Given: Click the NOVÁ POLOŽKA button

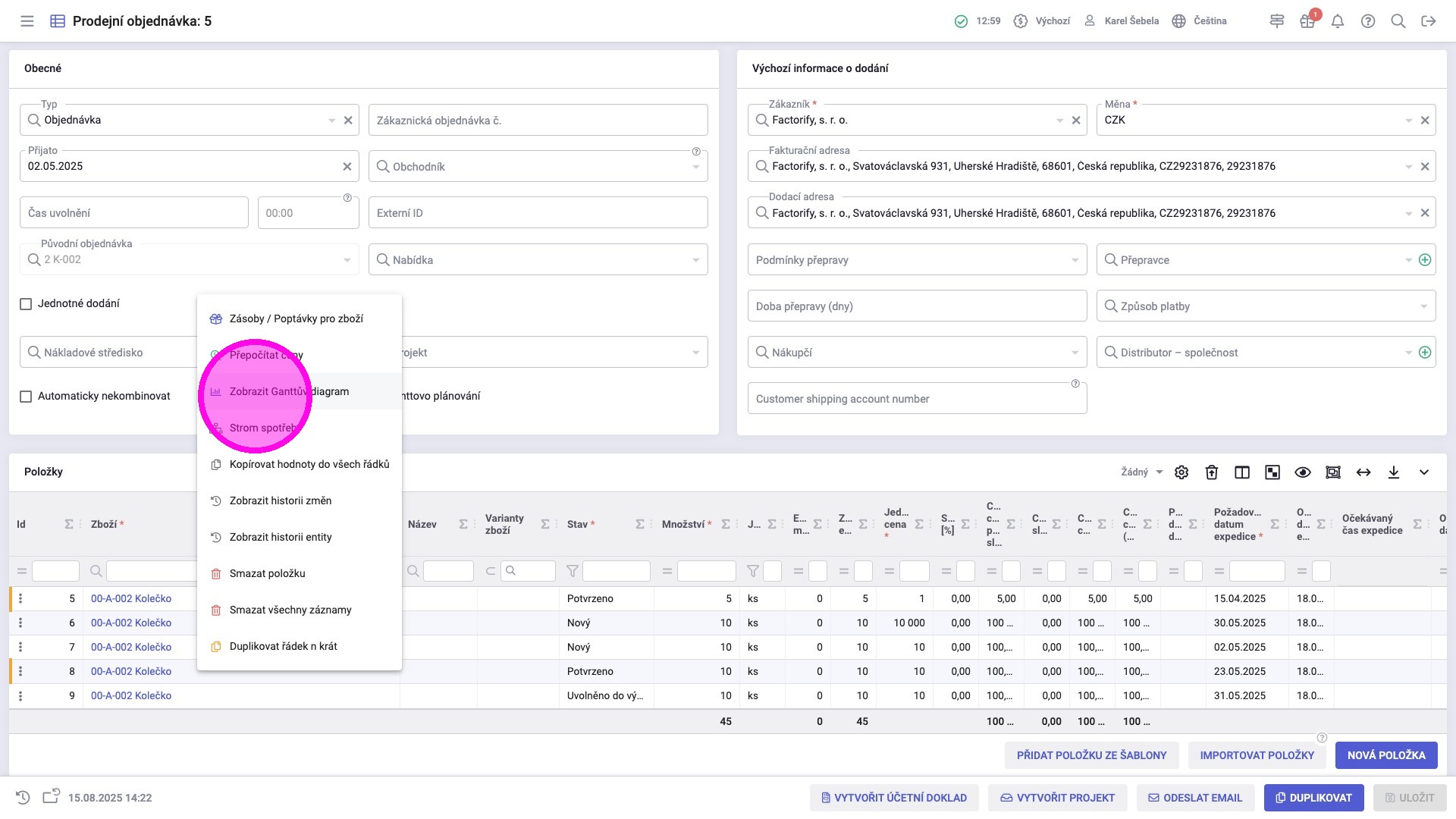Looking at the screenshot, I should [x=1385, y=755].
